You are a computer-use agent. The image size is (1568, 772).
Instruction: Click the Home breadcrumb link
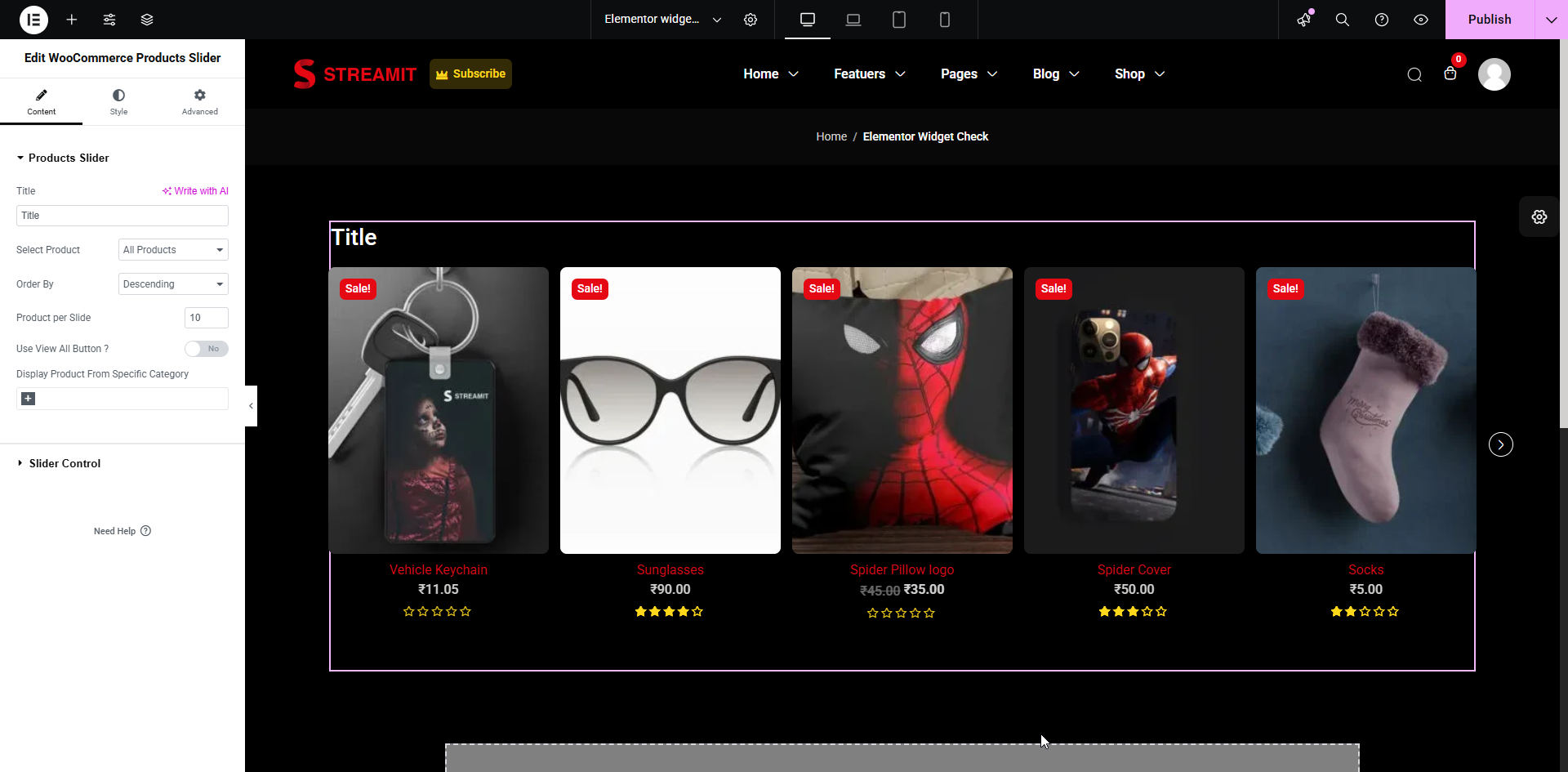coord(831,136)
